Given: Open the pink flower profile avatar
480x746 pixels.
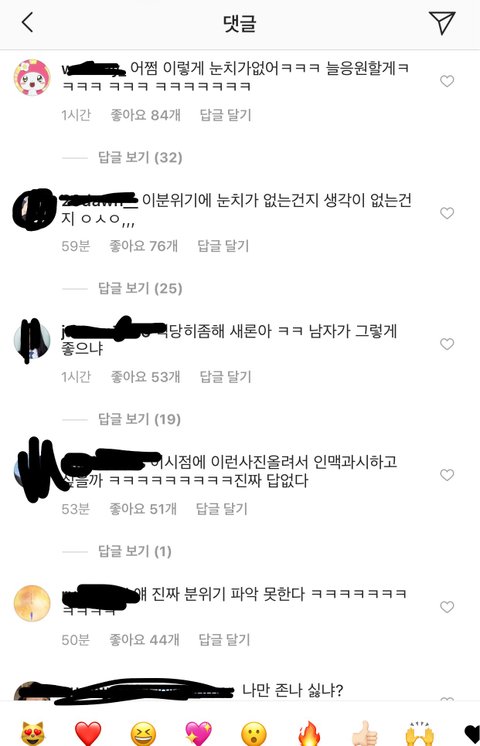Looking at the screenshot, I should point(32,77).
